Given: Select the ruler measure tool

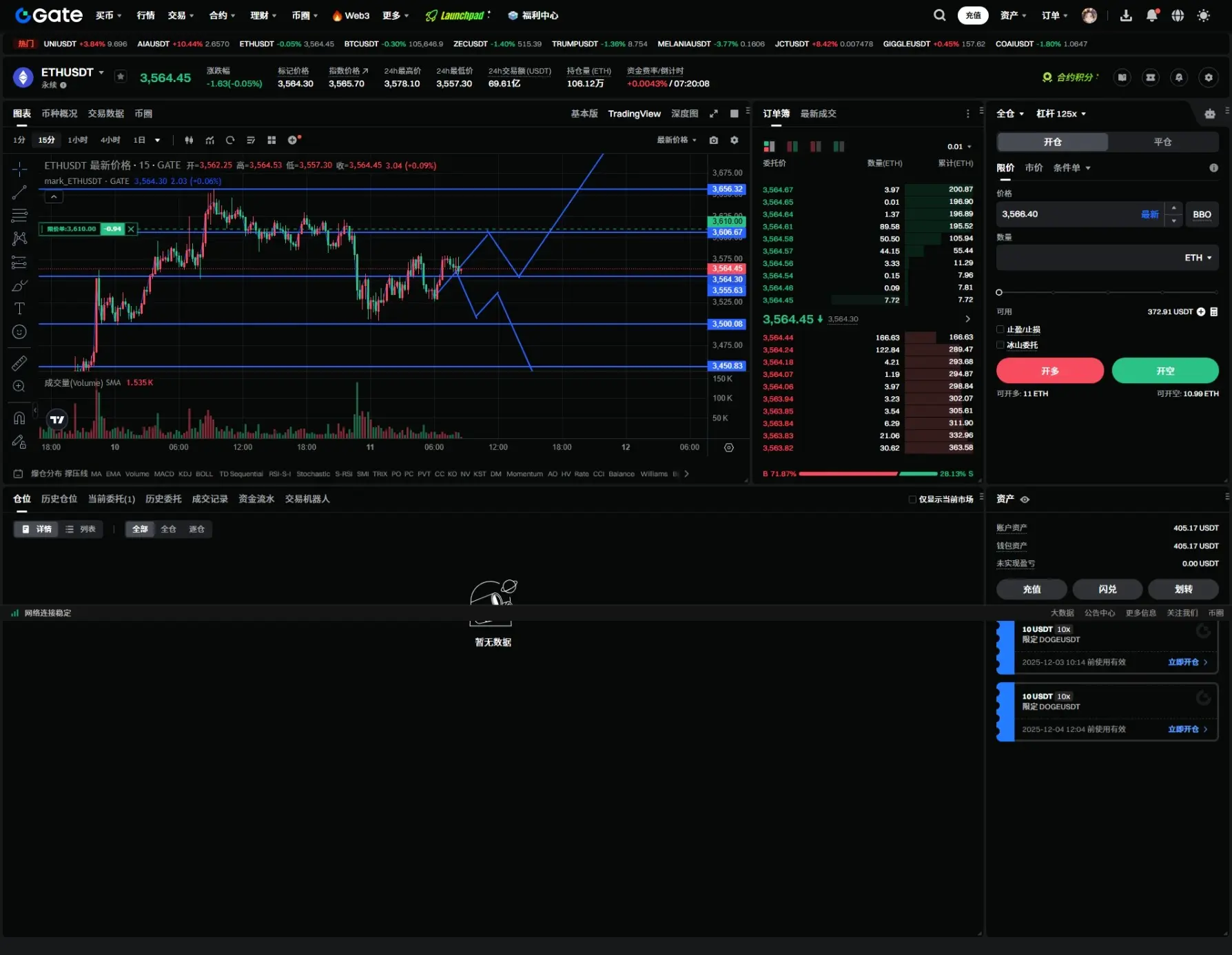Looking at the screenshot, I should (x=19, y=363).
